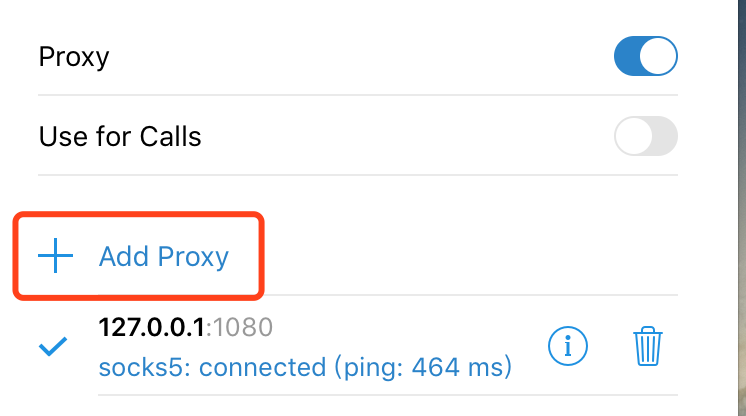Click the word connected in the proxy status
The width and height of the screenshot is (746, 416).
[x=263, y=368]
